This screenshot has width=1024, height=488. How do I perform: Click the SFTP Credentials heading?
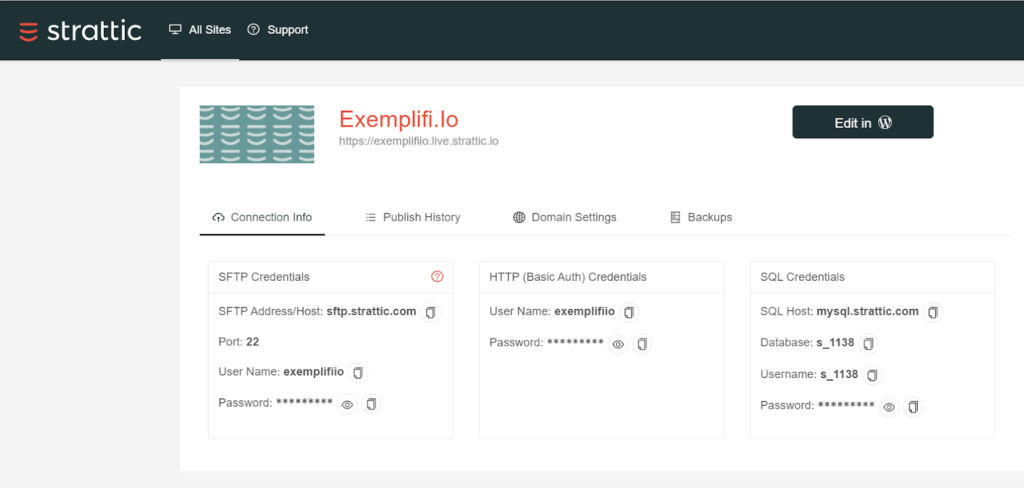(264, 277)
